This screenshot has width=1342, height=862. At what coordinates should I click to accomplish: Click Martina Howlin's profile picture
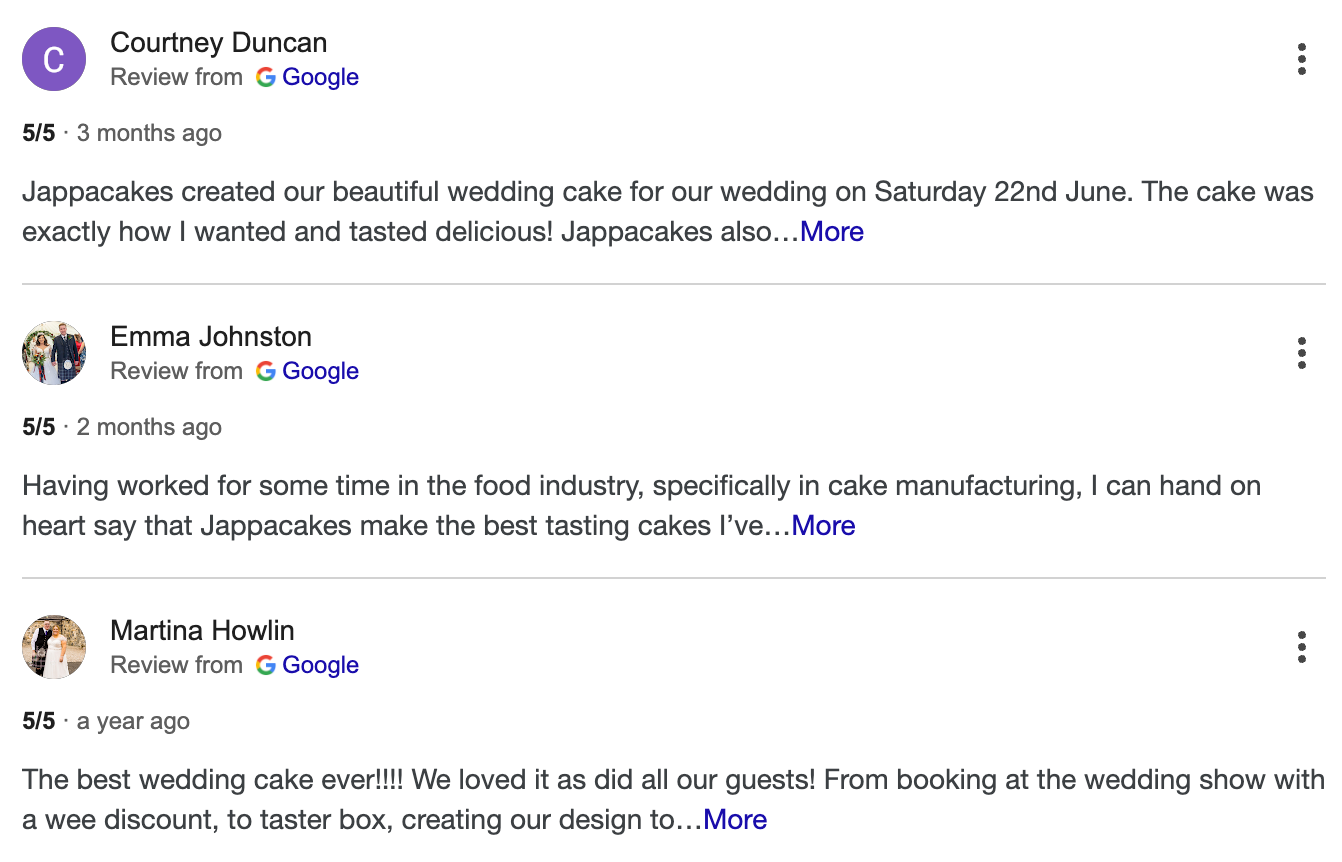[53, 647]
